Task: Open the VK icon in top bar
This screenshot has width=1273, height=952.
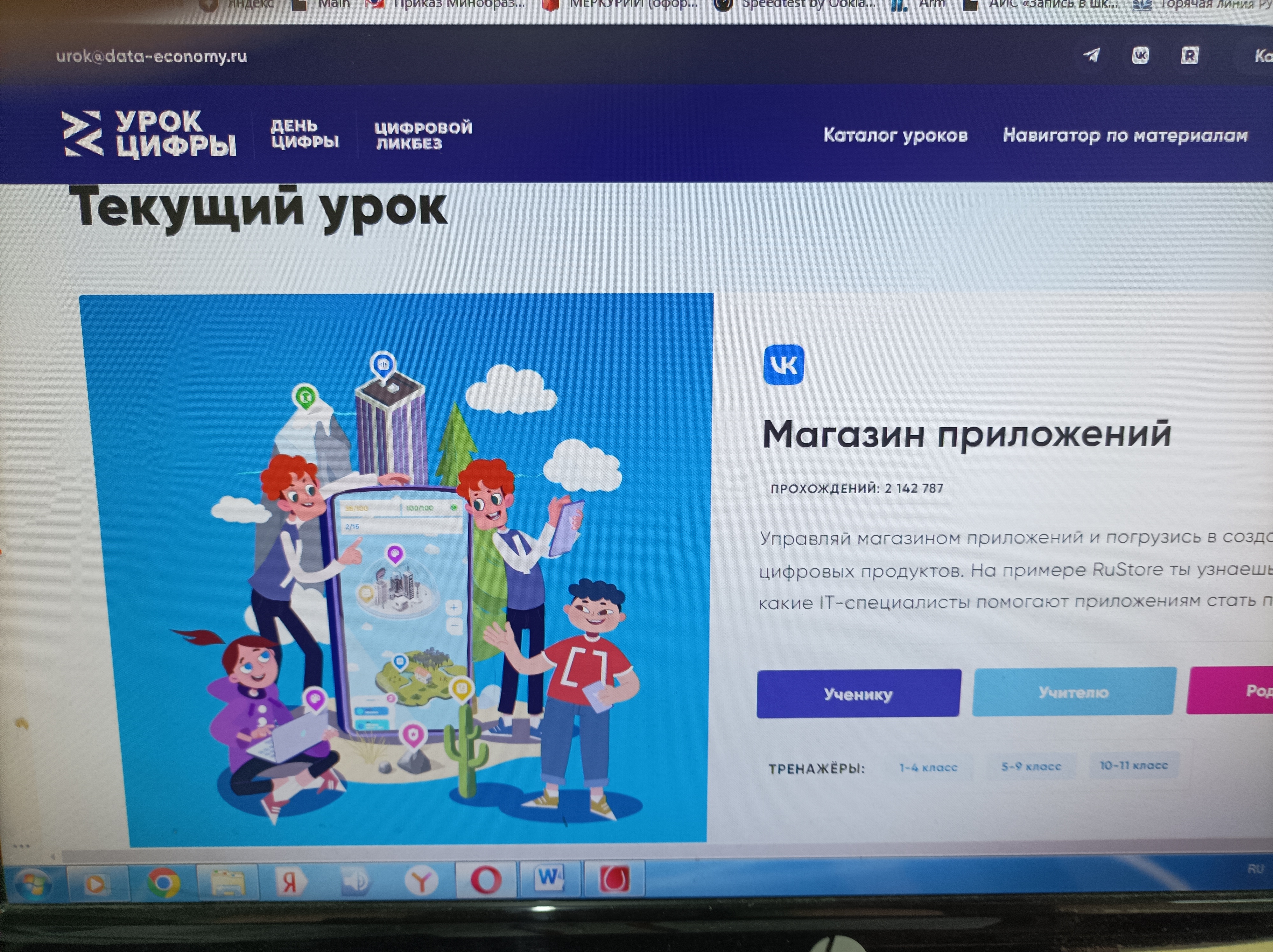Action: [1140, 55]
